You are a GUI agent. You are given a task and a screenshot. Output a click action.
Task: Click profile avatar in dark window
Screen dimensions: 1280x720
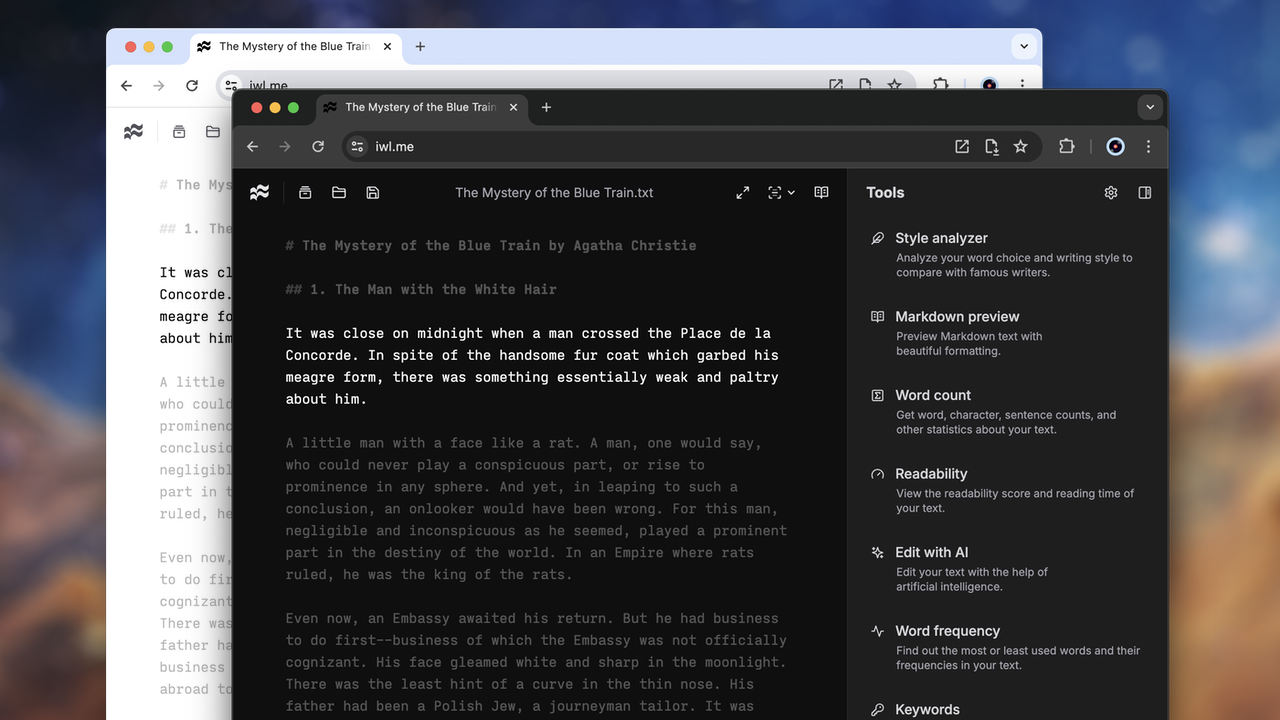pos(1116,146)
